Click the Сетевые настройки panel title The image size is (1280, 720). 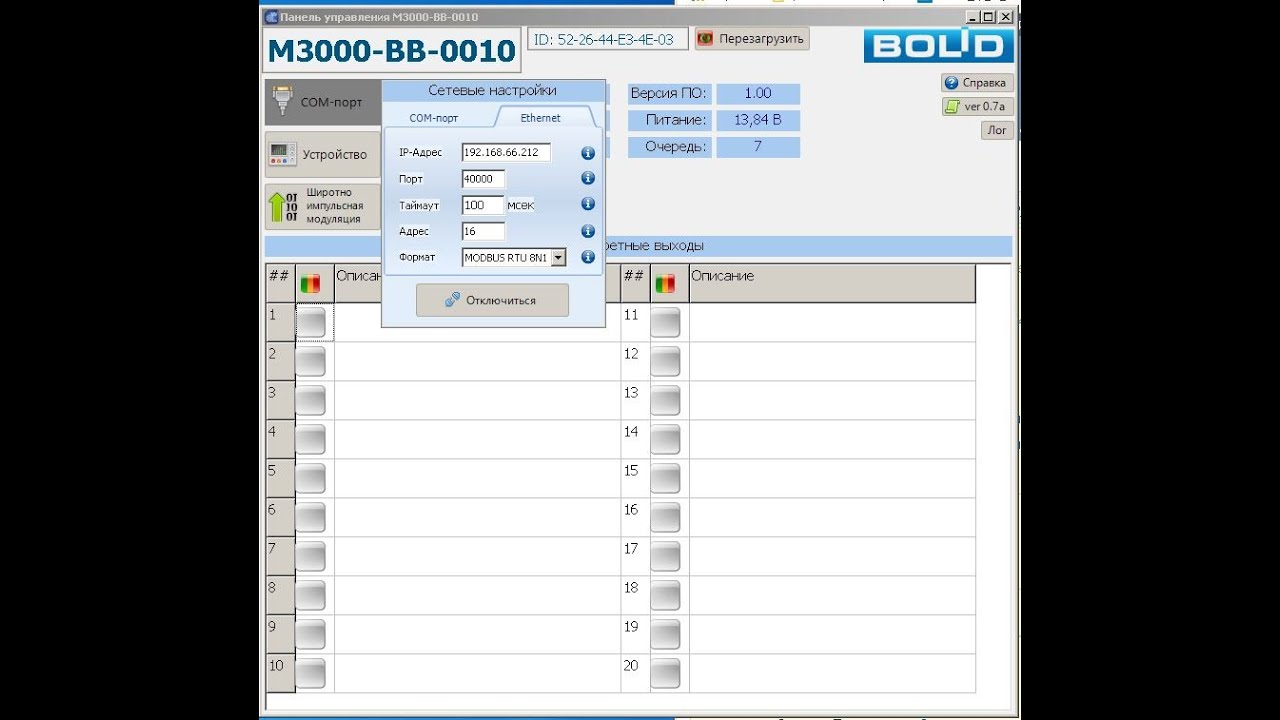click(x=492, y=90)
